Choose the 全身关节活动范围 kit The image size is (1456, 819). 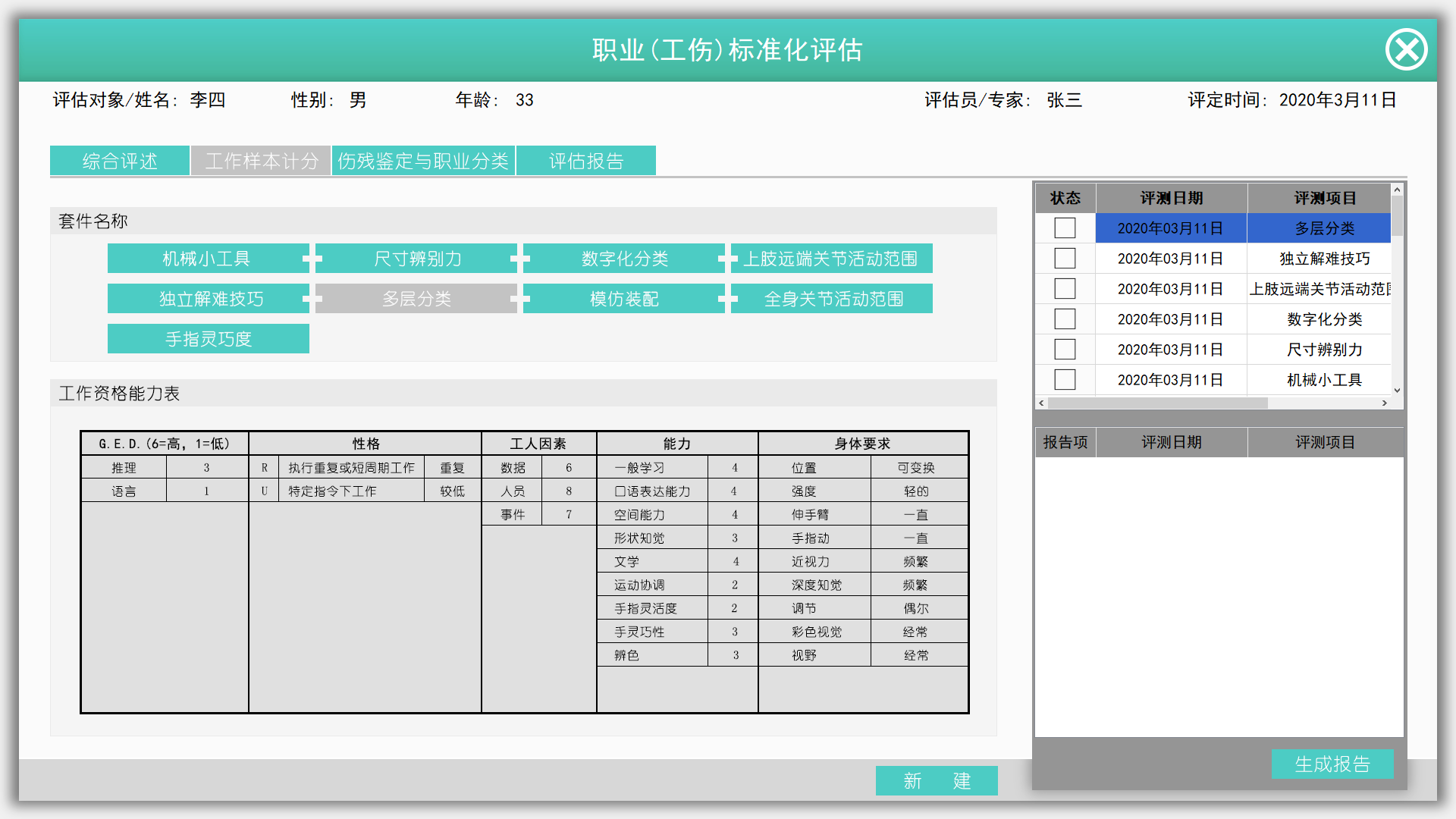833,299
